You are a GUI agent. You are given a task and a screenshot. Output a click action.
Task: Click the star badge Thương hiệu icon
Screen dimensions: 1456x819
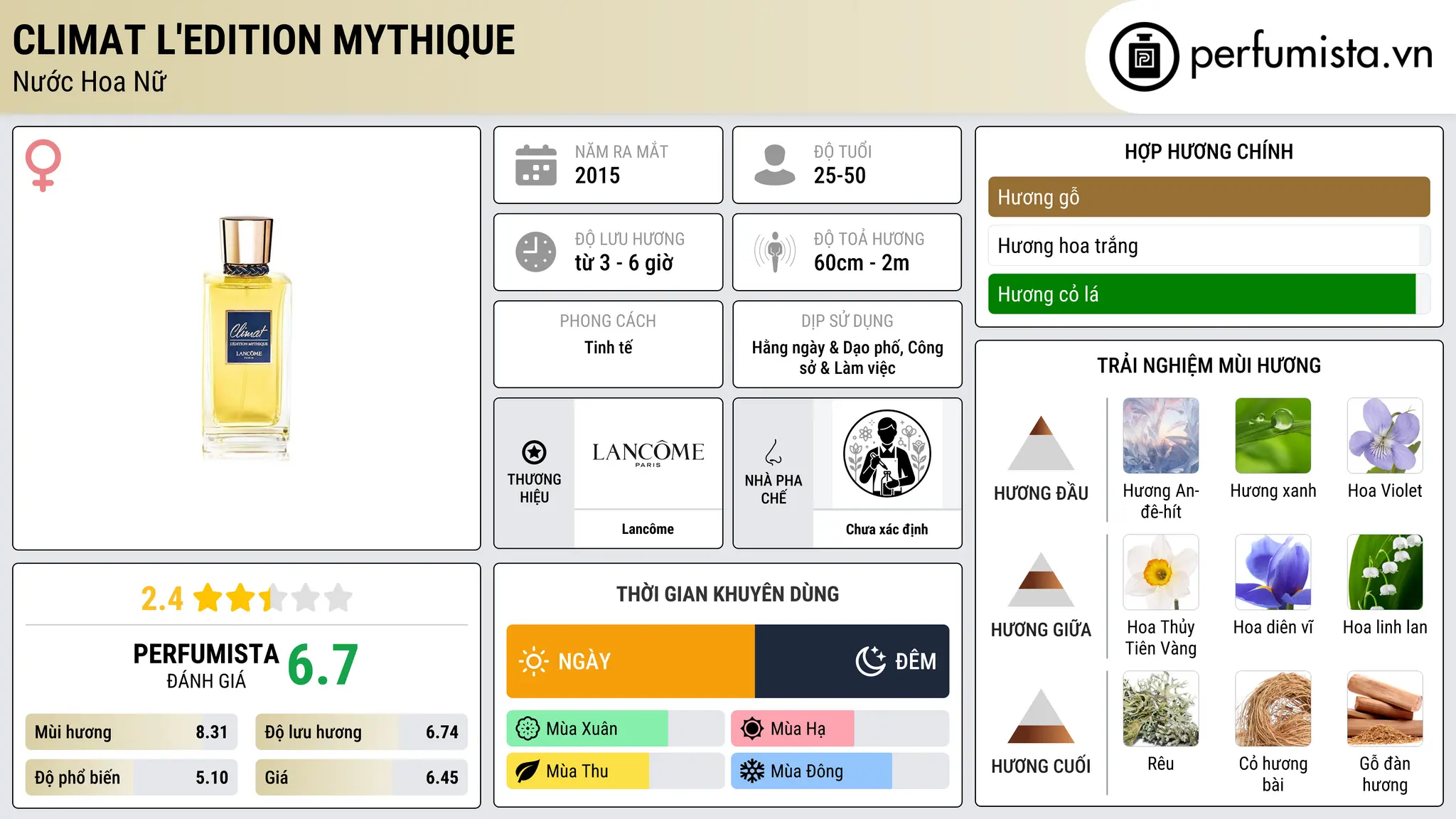(534, 452)
